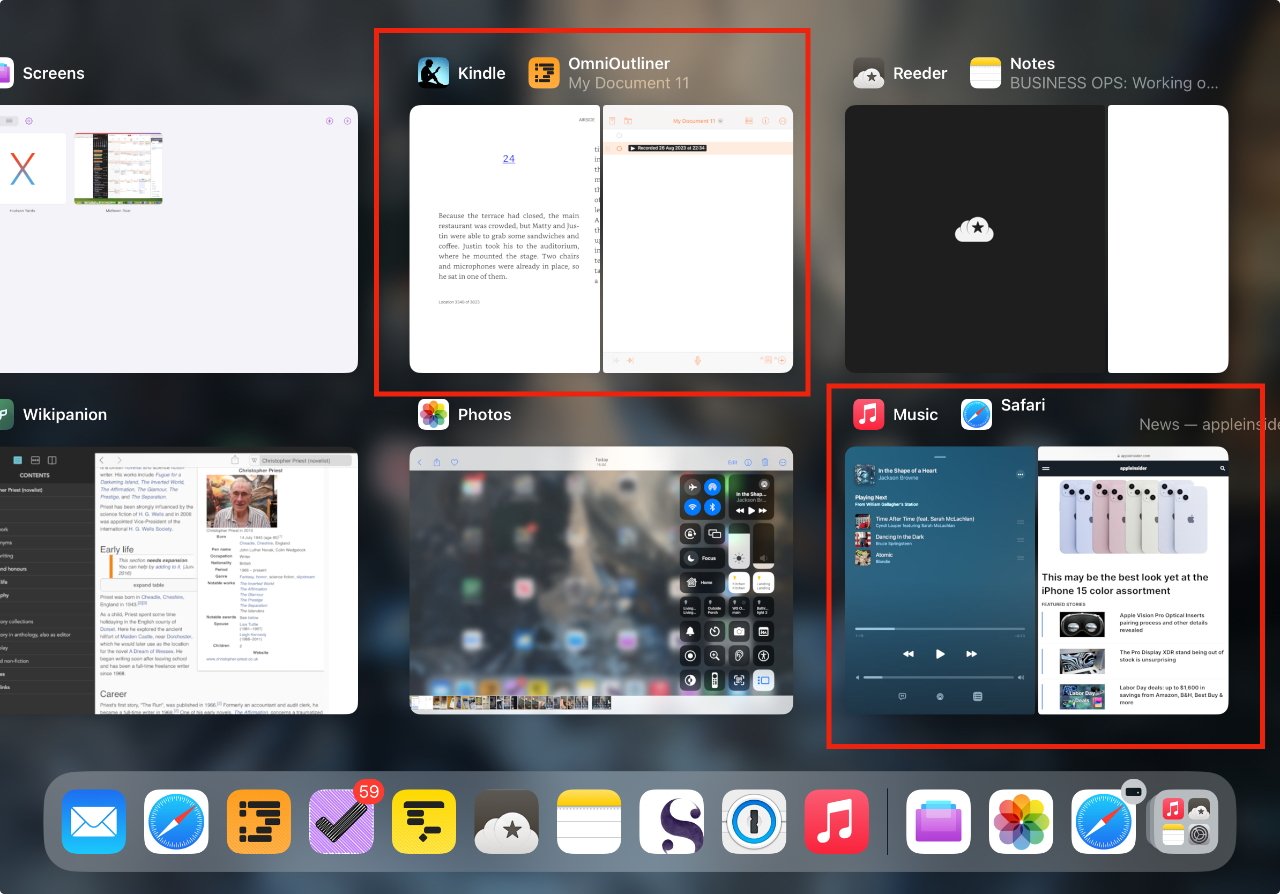Toggle Wi-Fi in Control Center
Viewport: 1280px width, 894px height.
[x=691, y=506]
